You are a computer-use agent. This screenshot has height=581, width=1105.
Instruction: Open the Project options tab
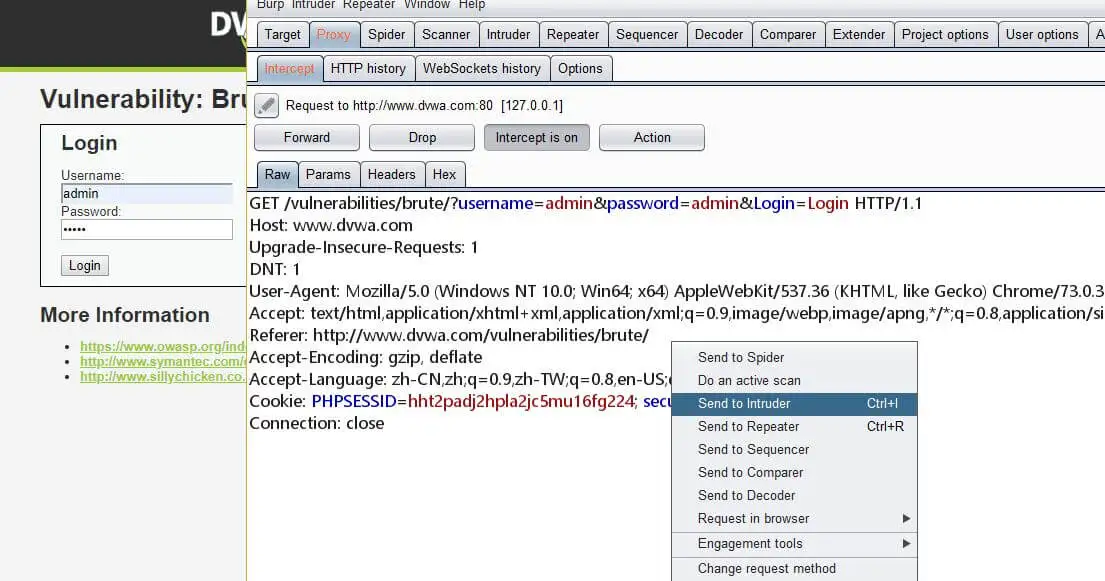tap(945, 35)
